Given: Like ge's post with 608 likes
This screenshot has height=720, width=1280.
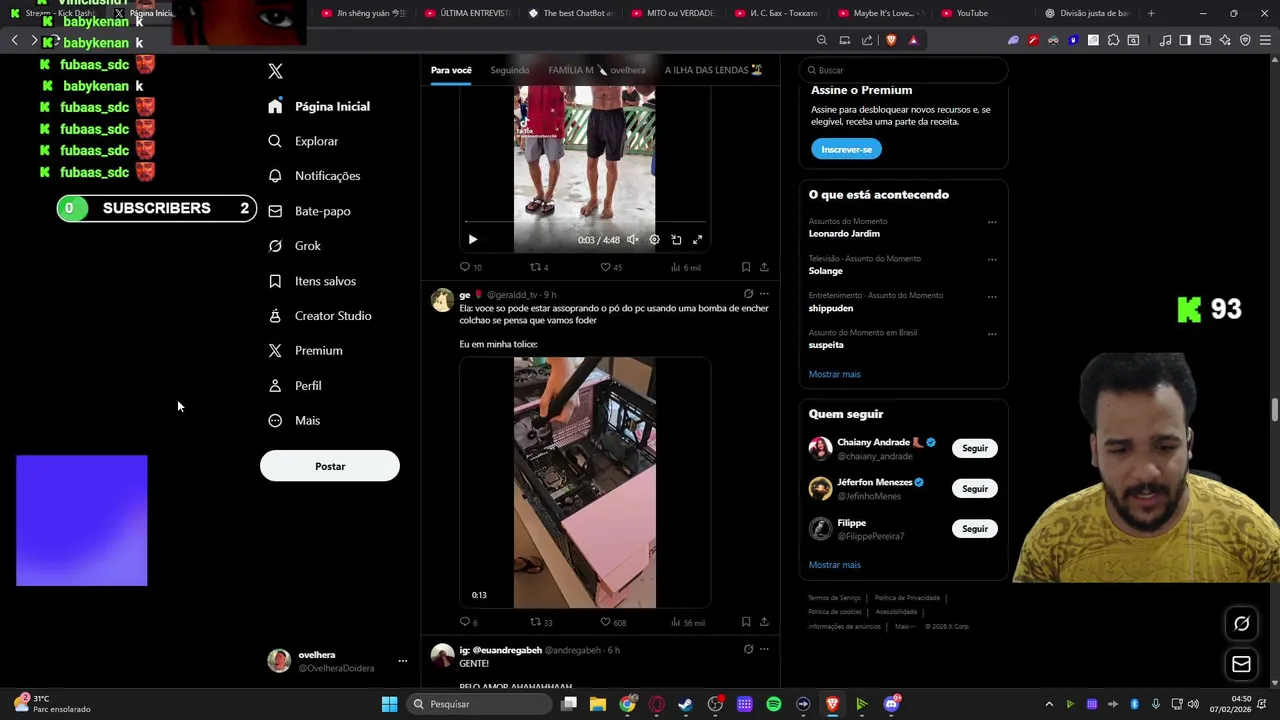Looking at the screenshot, I should click(x=612, y=622).
